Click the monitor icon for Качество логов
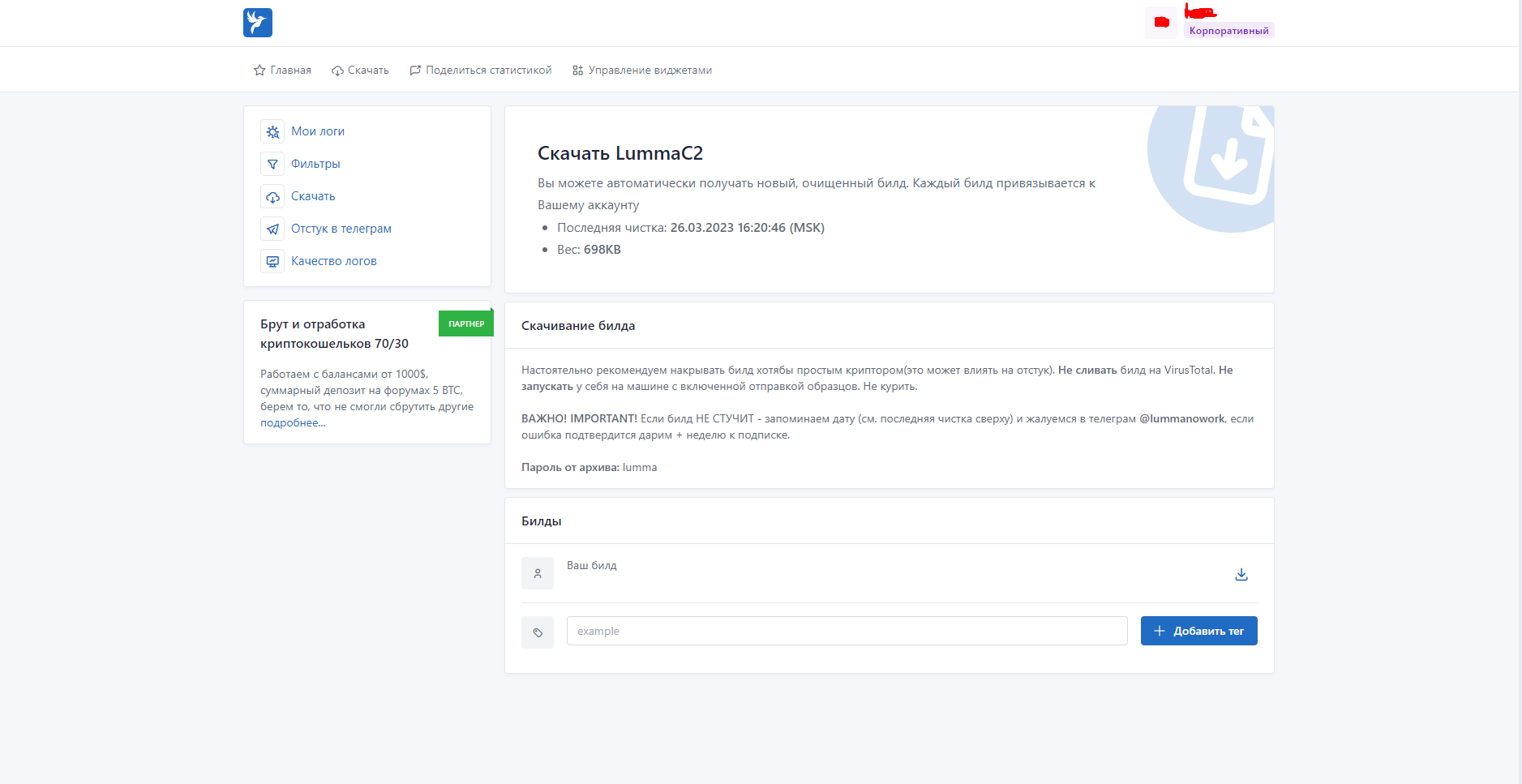This screenshot has height=784, width=1522. point(272,261)
